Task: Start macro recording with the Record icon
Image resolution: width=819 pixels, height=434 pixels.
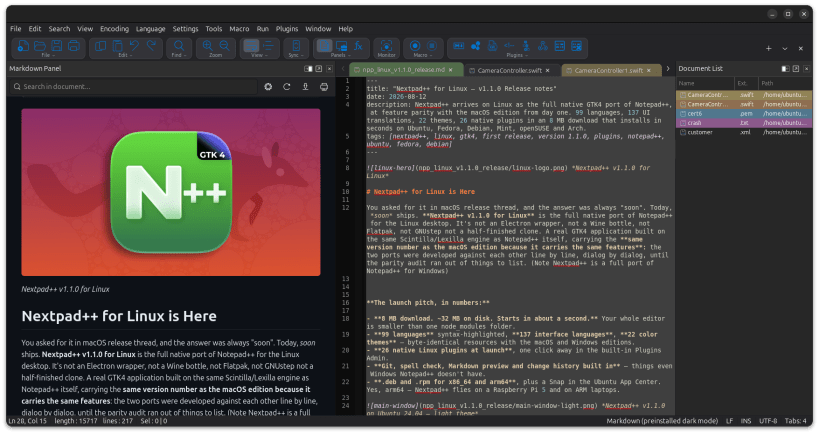Action: [x=415, y=46]
